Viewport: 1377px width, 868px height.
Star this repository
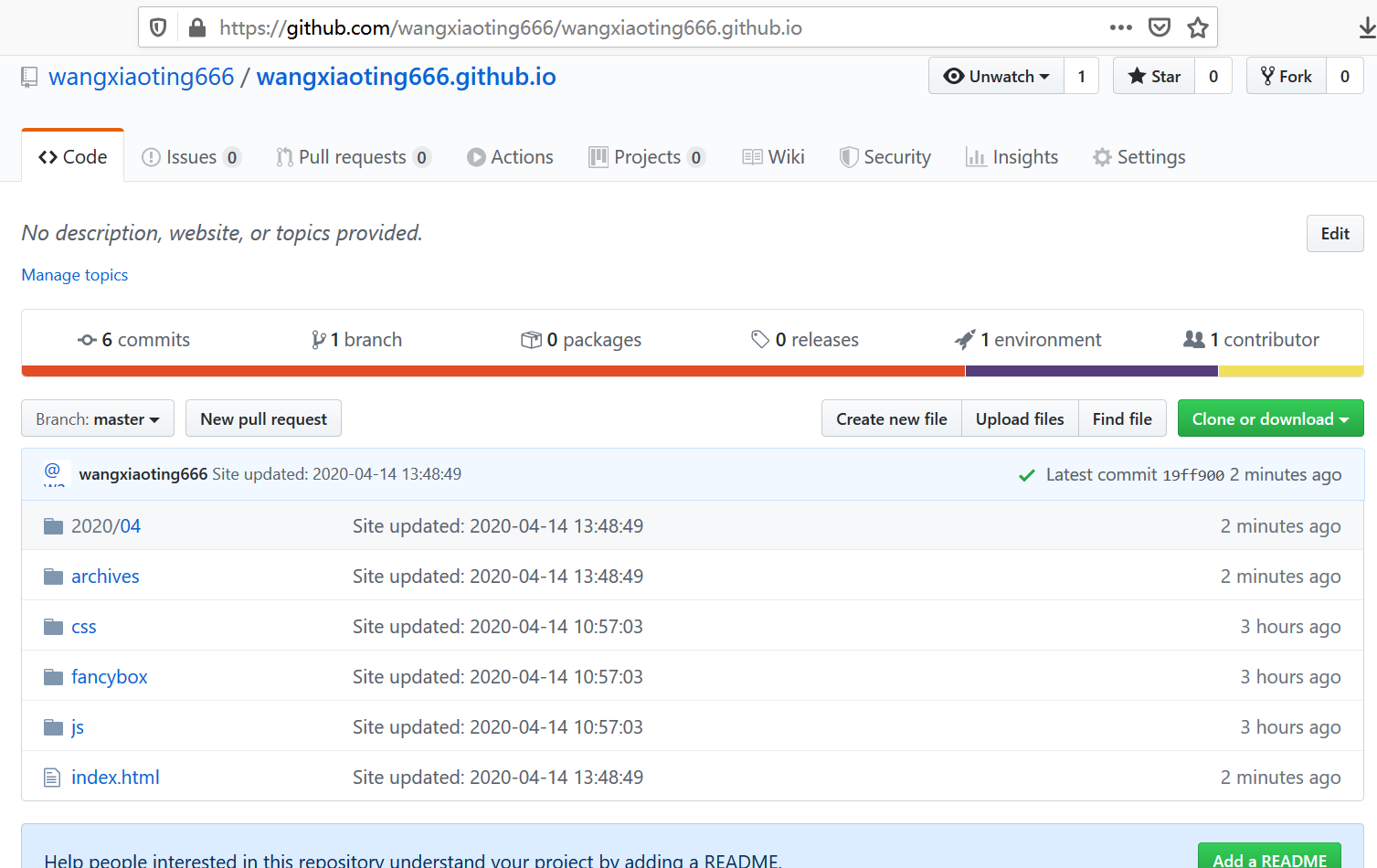tap(1154, 76)
